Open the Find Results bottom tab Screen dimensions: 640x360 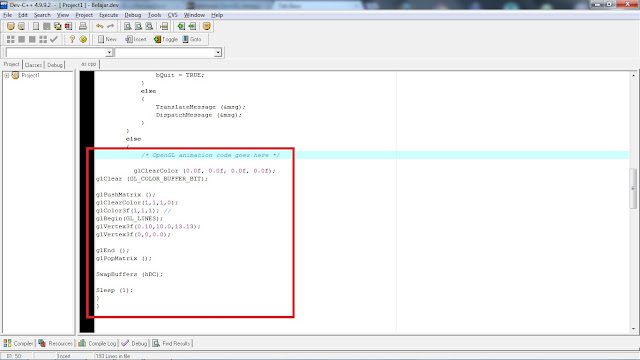[x=171, y=344]
